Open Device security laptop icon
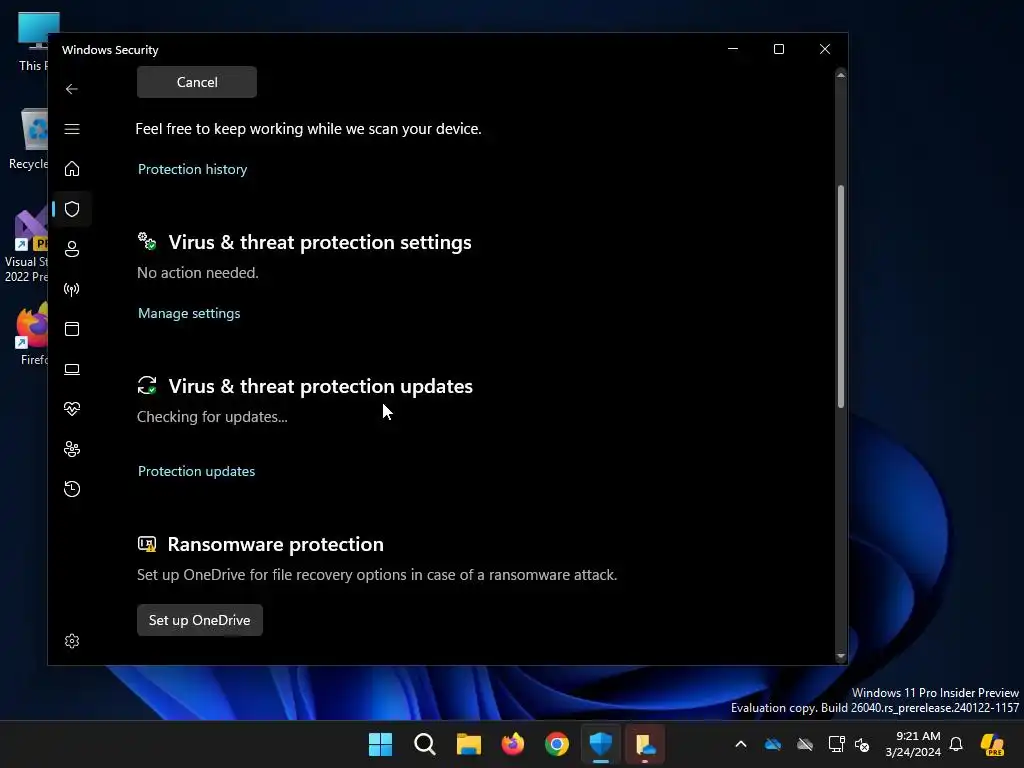This screenshot has height=768, width=1024. pos(72,369)
